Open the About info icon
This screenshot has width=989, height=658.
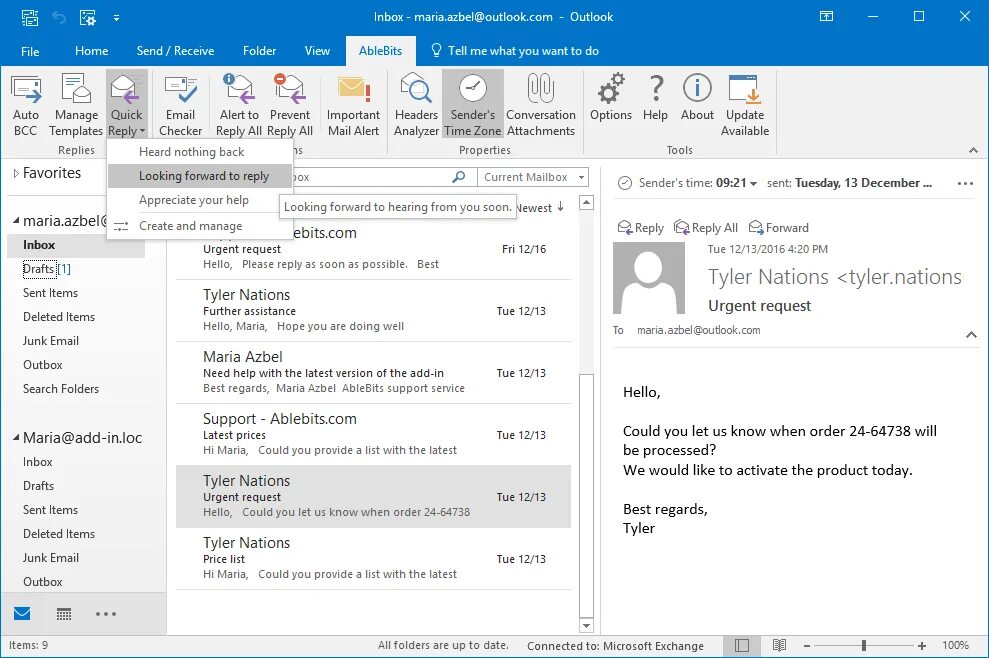click(x=697, y=98)
